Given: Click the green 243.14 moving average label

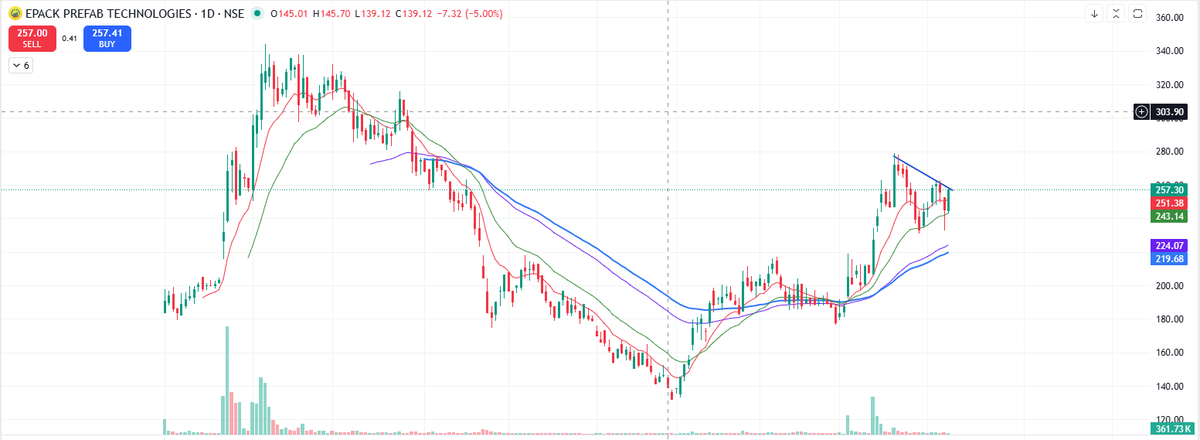Looking at the screenshot, I should pos(1170,216).
